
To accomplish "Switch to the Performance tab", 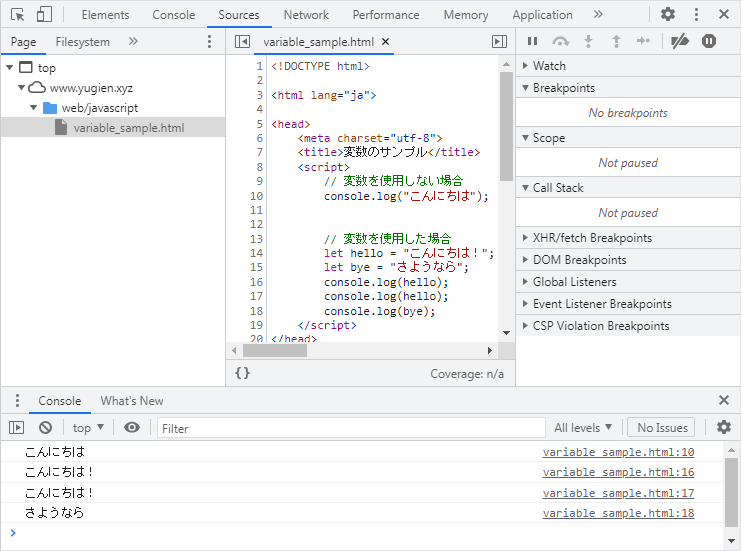I will point(386,15).
